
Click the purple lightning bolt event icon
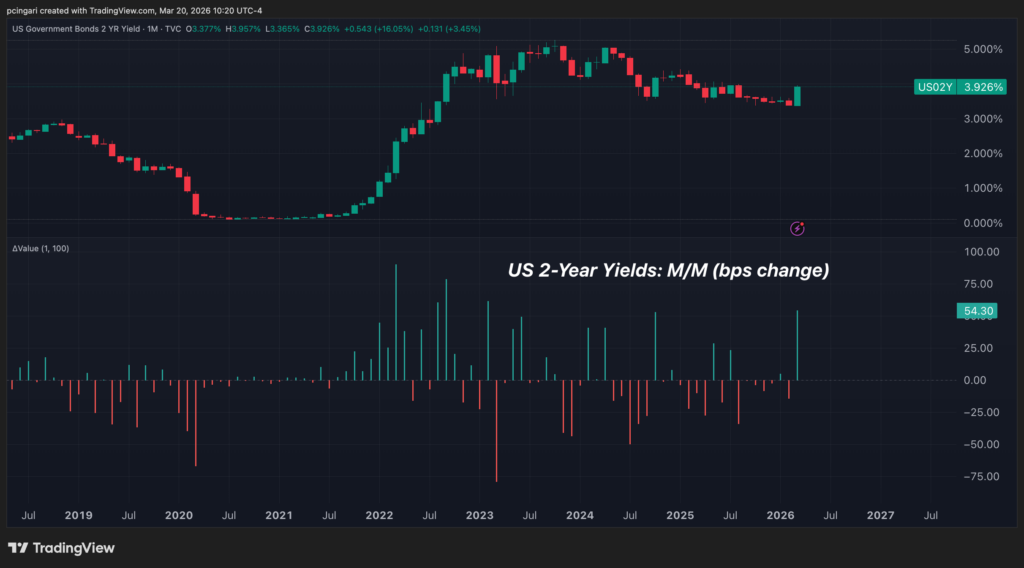[797, 229]
